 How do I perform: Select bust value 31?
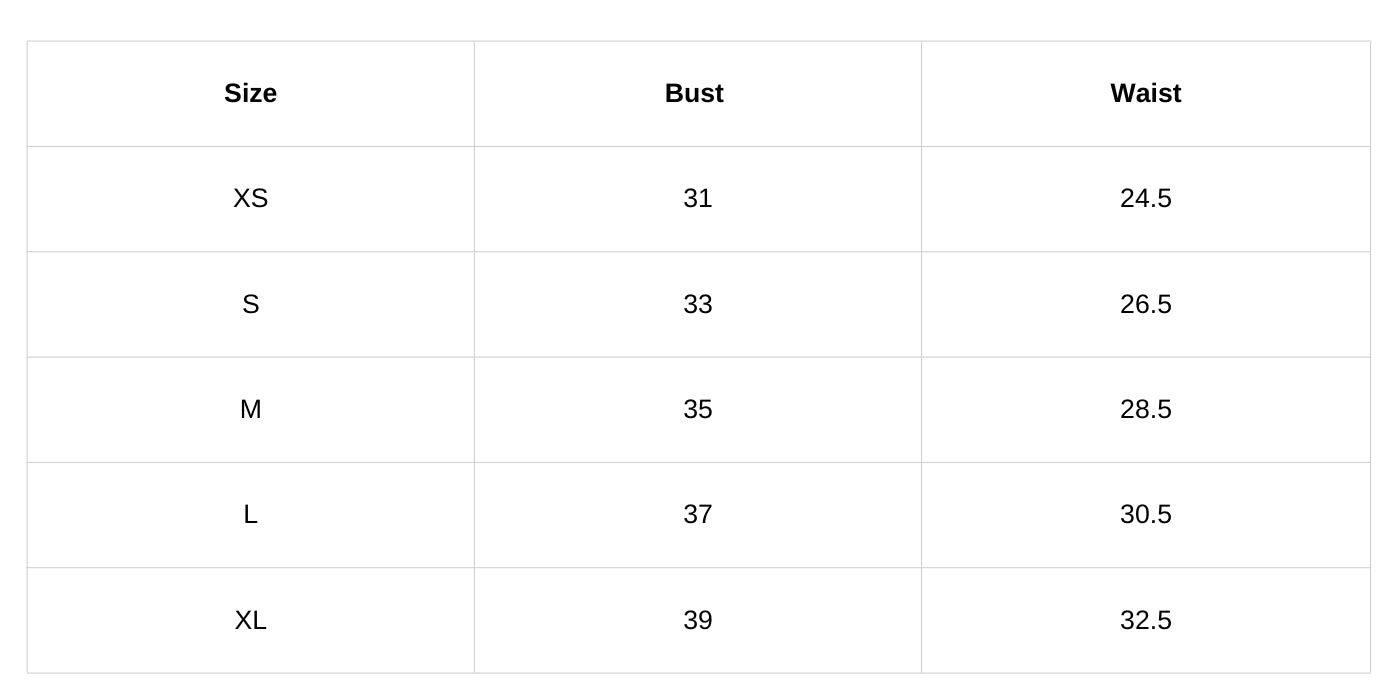tap(697, 198)
